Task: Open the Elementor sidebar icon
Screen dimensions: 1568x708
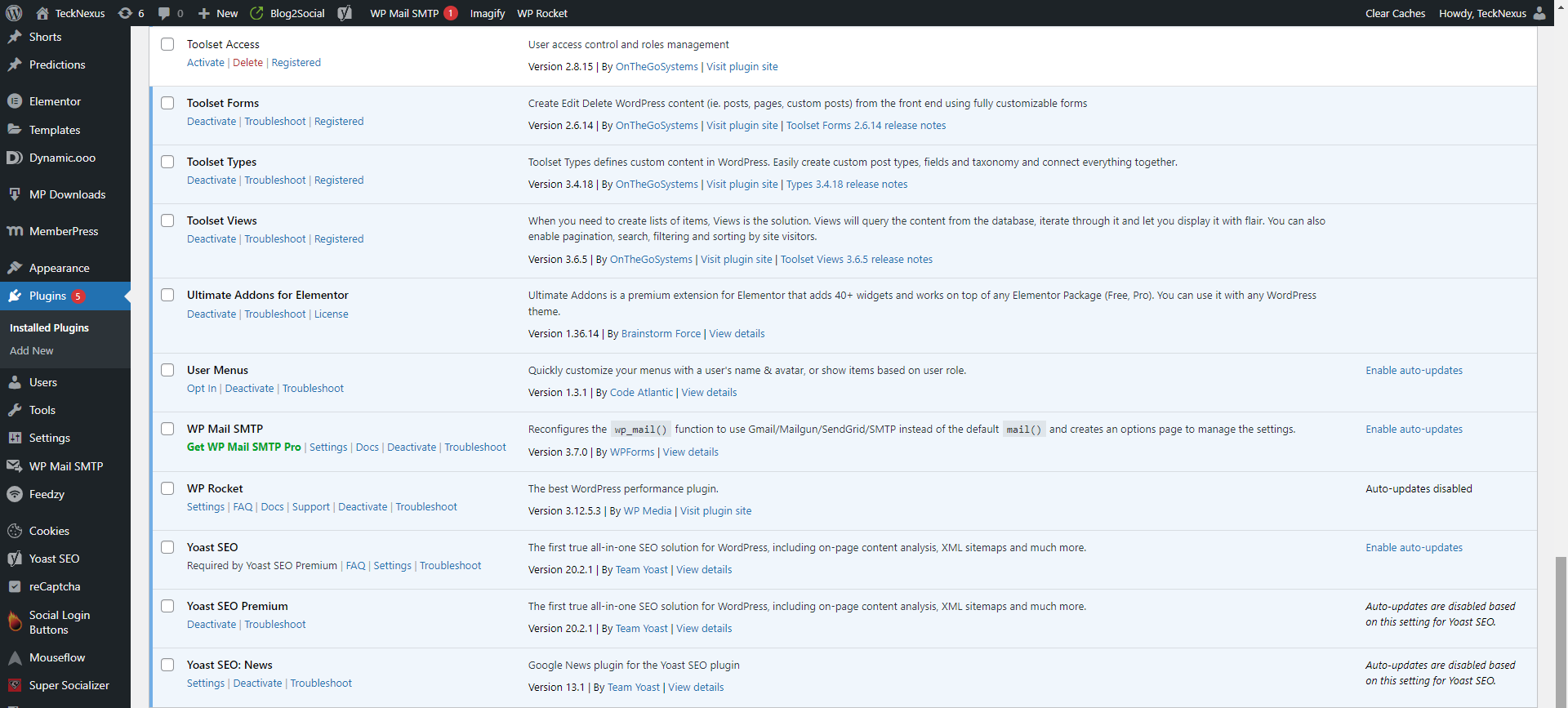Action: point(15,101)
